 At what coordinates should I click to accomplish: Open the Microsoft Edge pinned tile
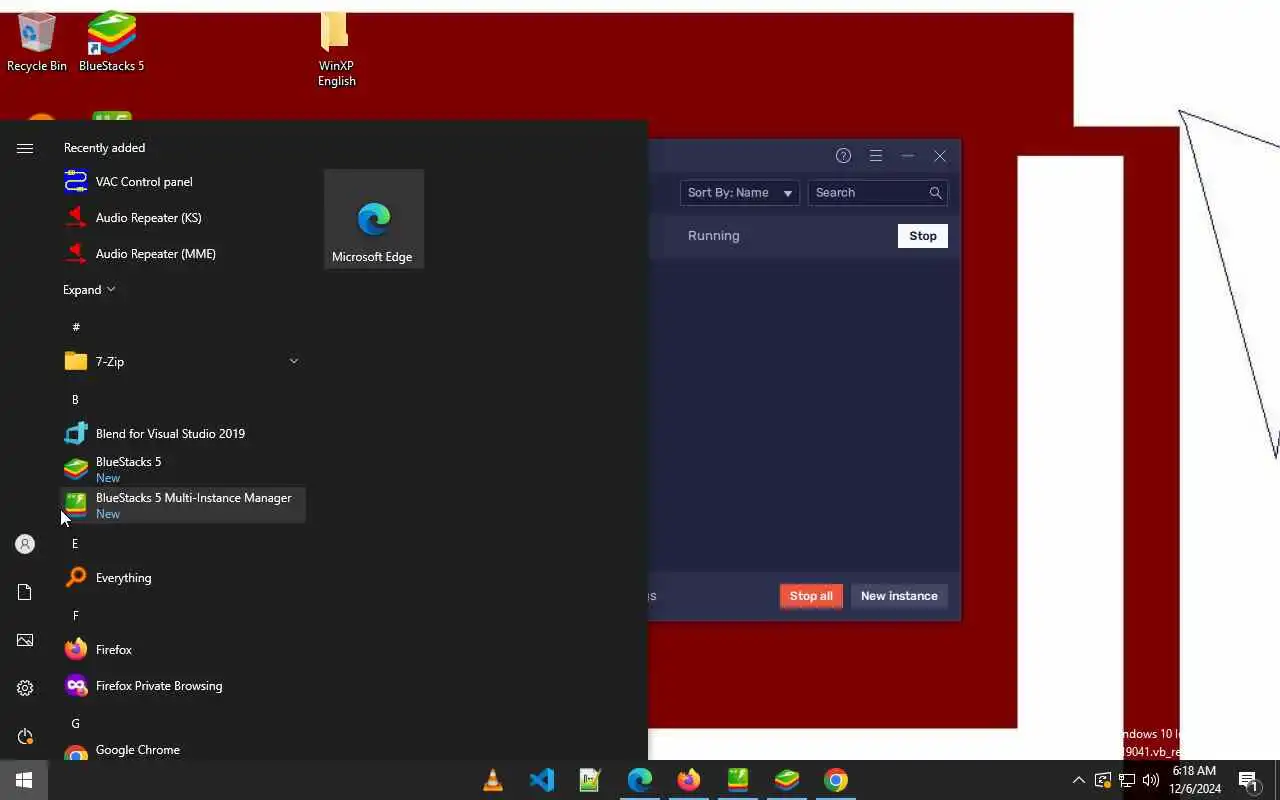point(374,219)
